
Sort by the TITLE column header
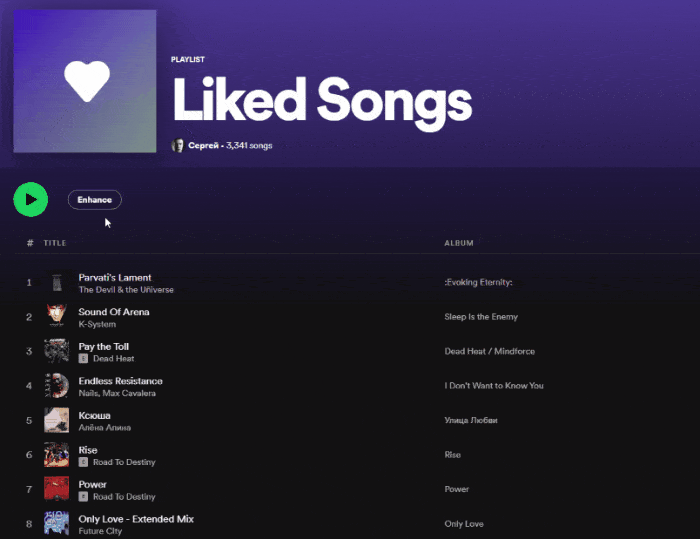click(x=55, y=243)
